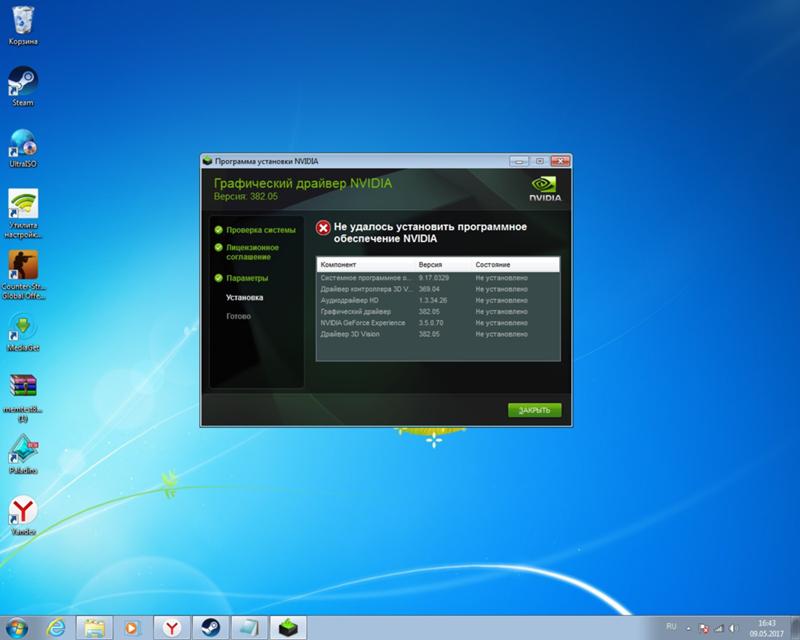This screenshot has height=640, width=800.
Task: Select the Готово step
Action: click(238, 316)
